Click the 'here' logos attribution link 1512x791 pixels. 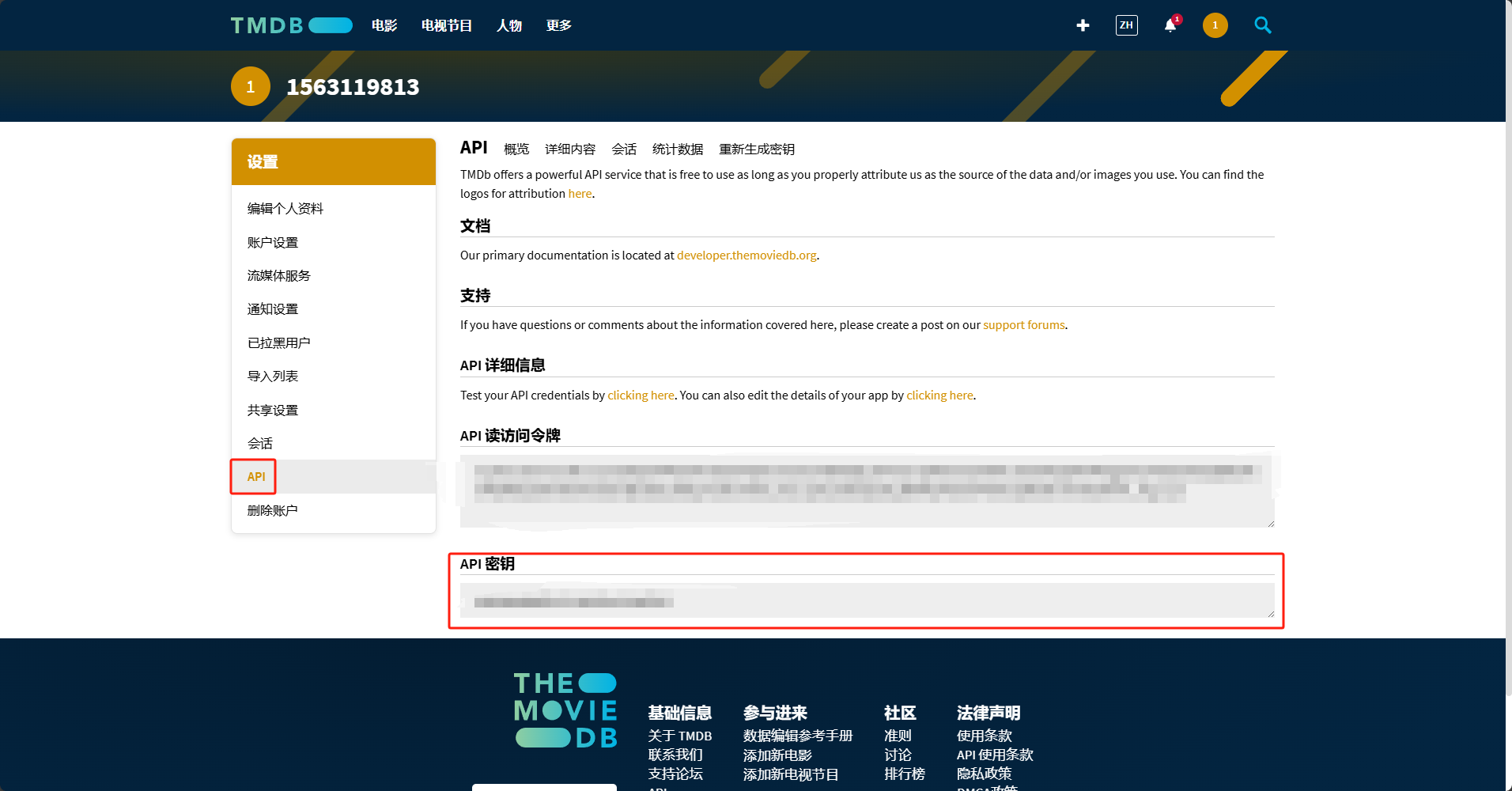pyautogui.click(x=580, y=194)
